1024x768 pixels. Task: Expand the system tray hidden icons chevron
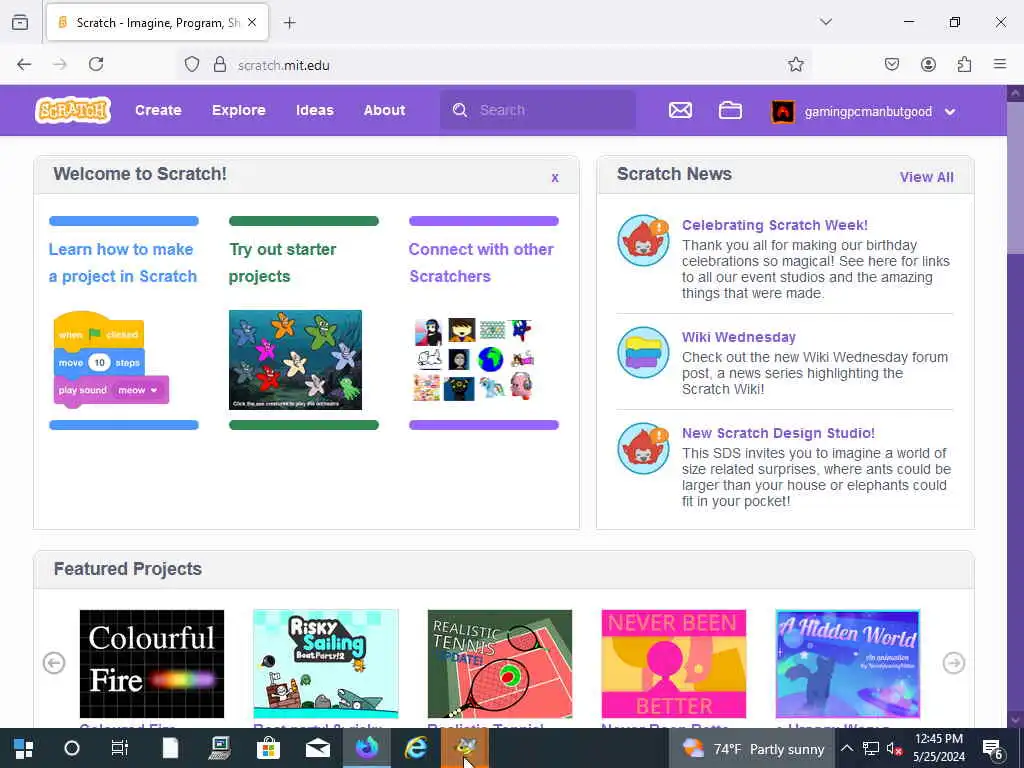(846, 748)
